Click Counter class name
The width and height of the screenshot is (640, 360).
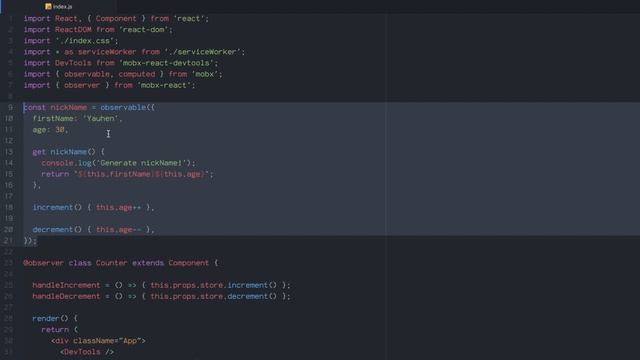point(111,263)
